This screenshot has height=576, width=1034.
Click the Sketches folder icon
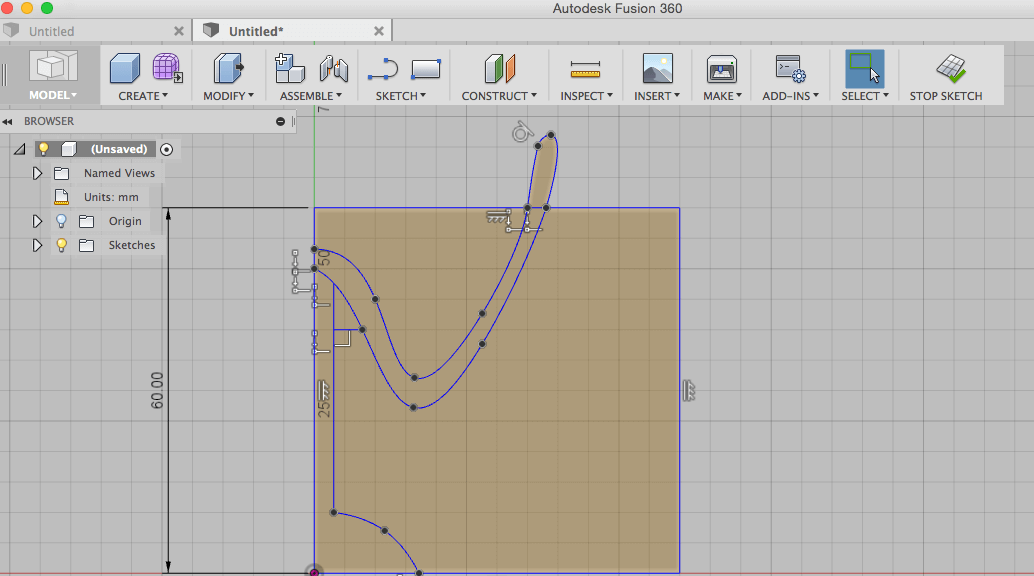86,245
